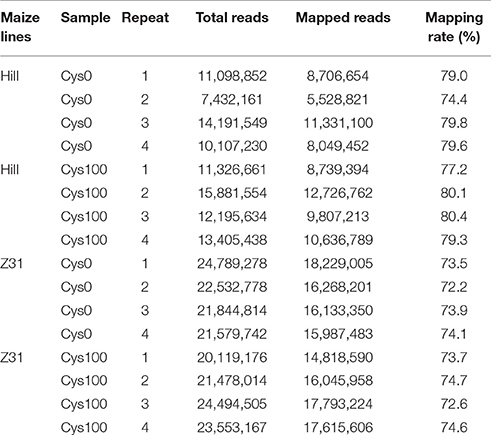The width and height of the screenshot is (491, 435).
Task: Select the Mapping rate (%) header
Action: (454, 27)
